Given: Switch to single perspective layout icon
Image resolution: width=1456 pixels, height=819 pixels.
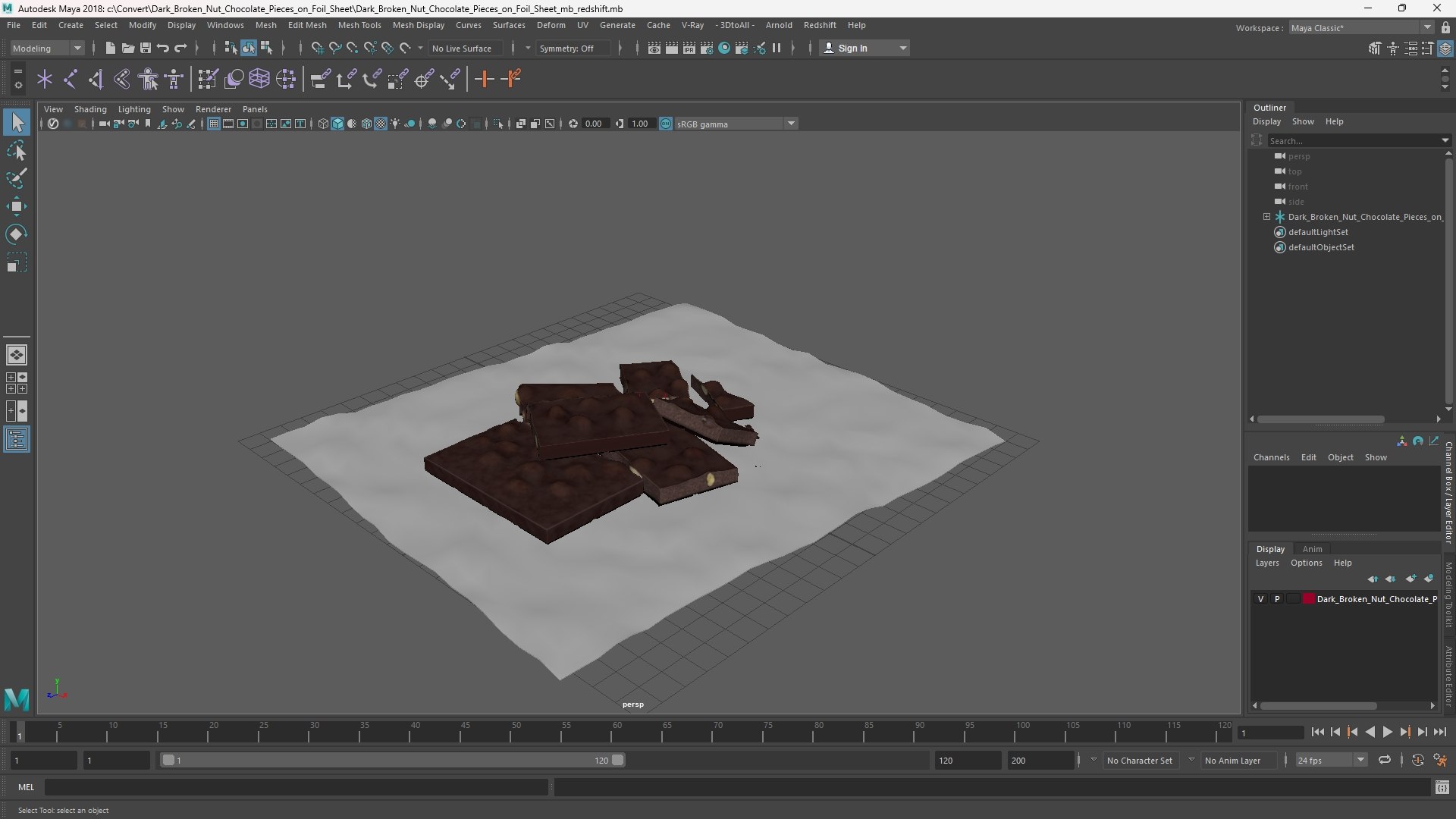Looking at the screenshot, I should tap(17, 355).
